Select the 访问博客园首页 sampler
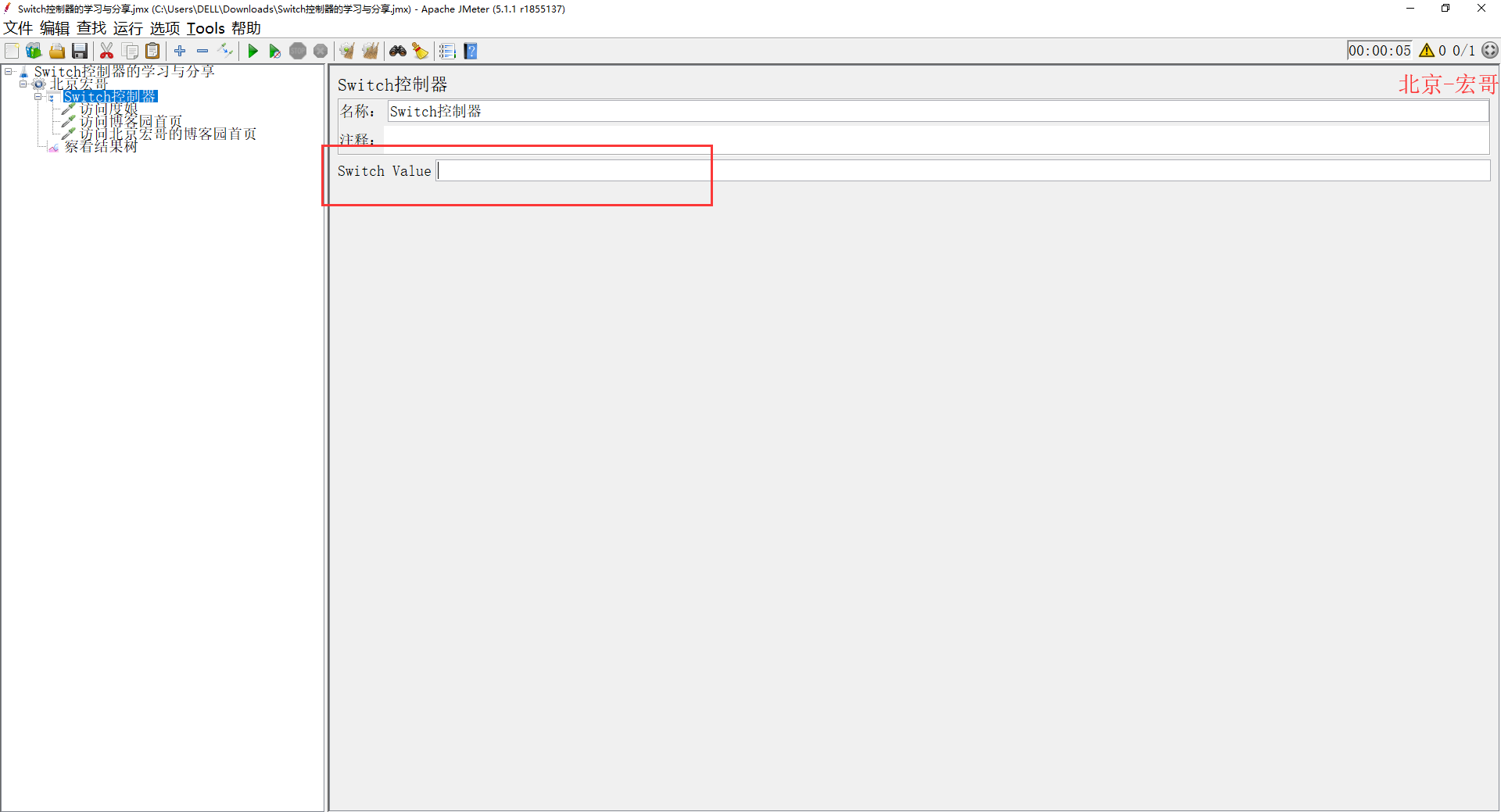 point(131,121)
